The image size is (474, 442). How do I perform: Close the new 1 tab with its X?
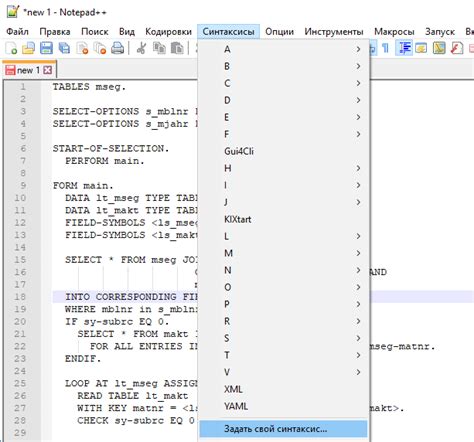click(x=48, y=70)
